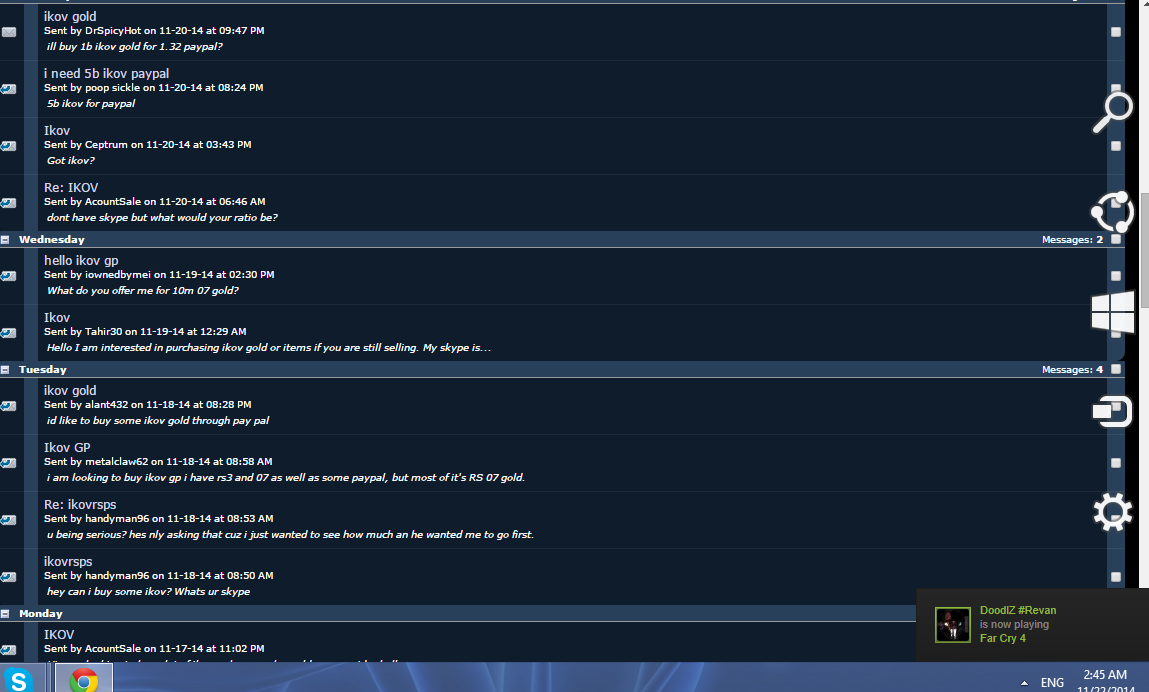The height and width of the screenshot is (692, 1149).
Task: Click unread envelope icon beside DrSpicyHot message
Action: tap(9, 32)
